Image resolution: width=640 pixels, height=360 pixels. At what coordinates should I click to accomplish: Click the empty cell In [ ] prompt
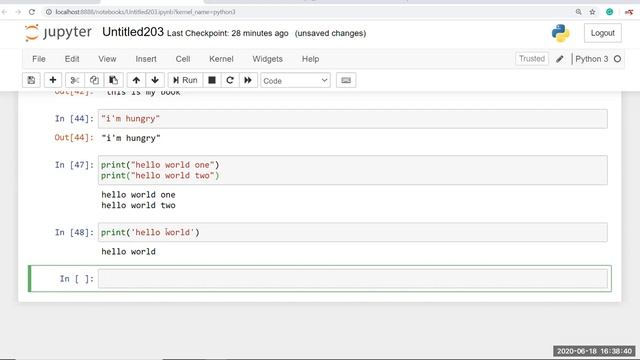pyautogui.click(x=77, y=279)
